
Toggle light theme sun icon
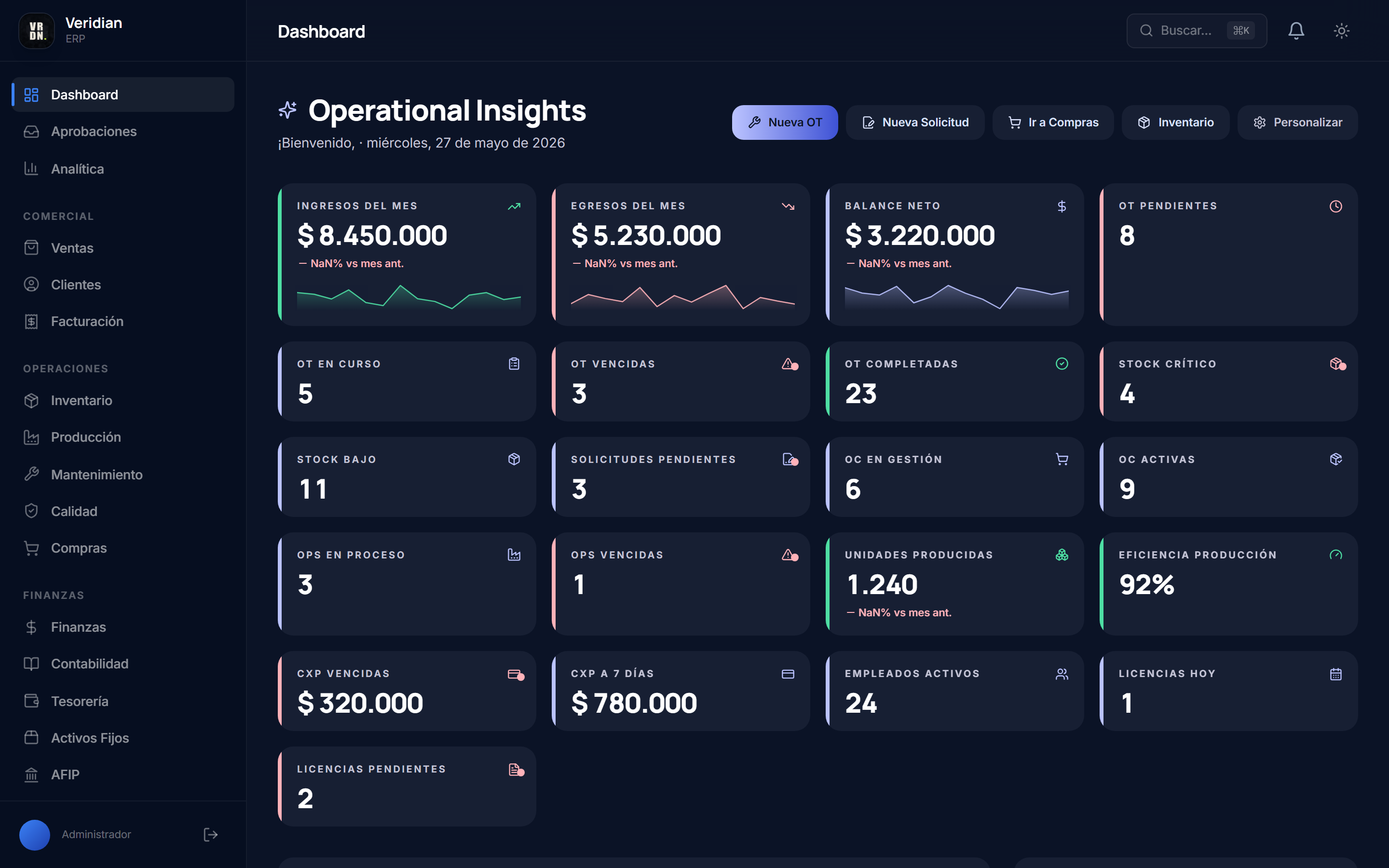(x=1341, y=30)
